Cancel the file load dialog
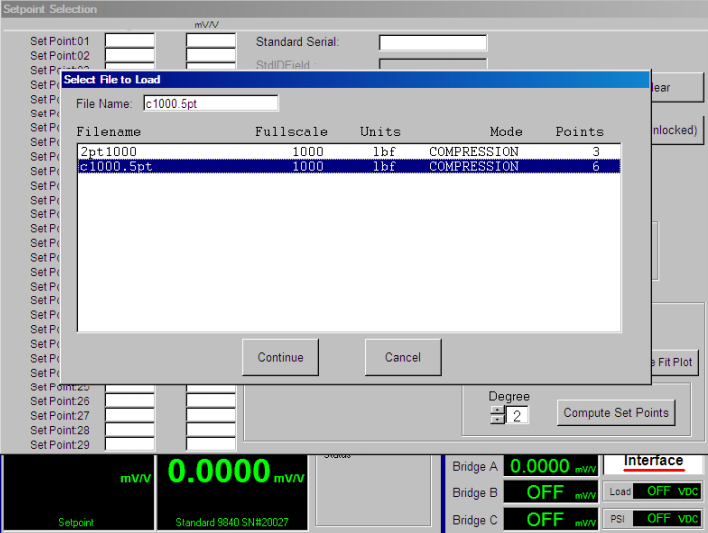Viewport: 708px width, 533px height. click(x=402, y=357)
